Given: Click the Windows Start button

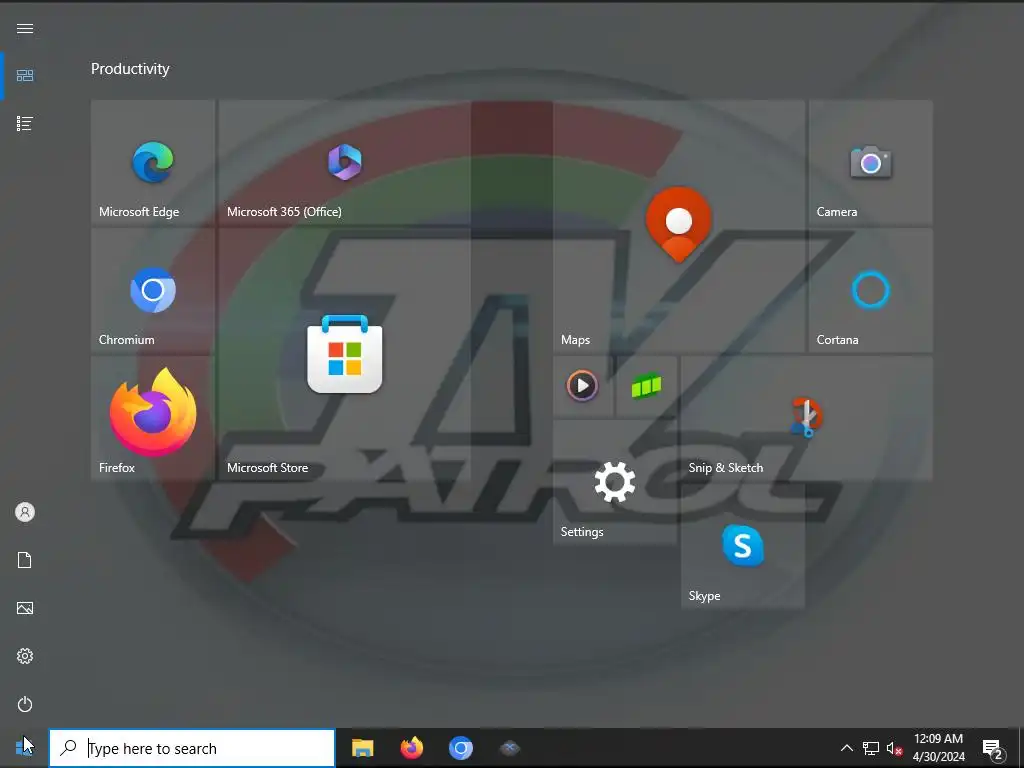Looking at the screenshot, I should click(24, 748).
